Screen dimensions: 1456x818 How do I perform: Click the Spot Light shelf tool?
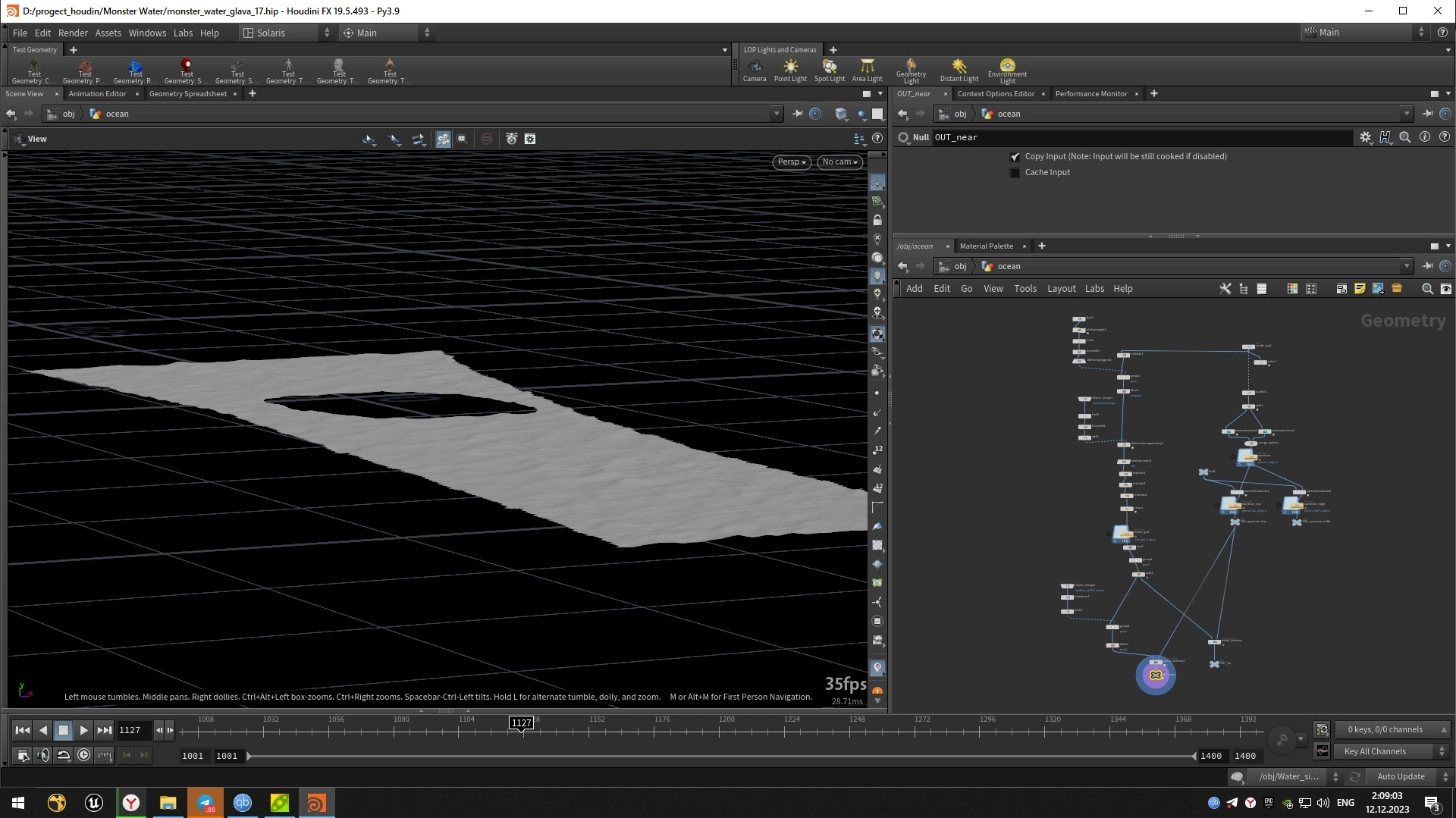829,70
